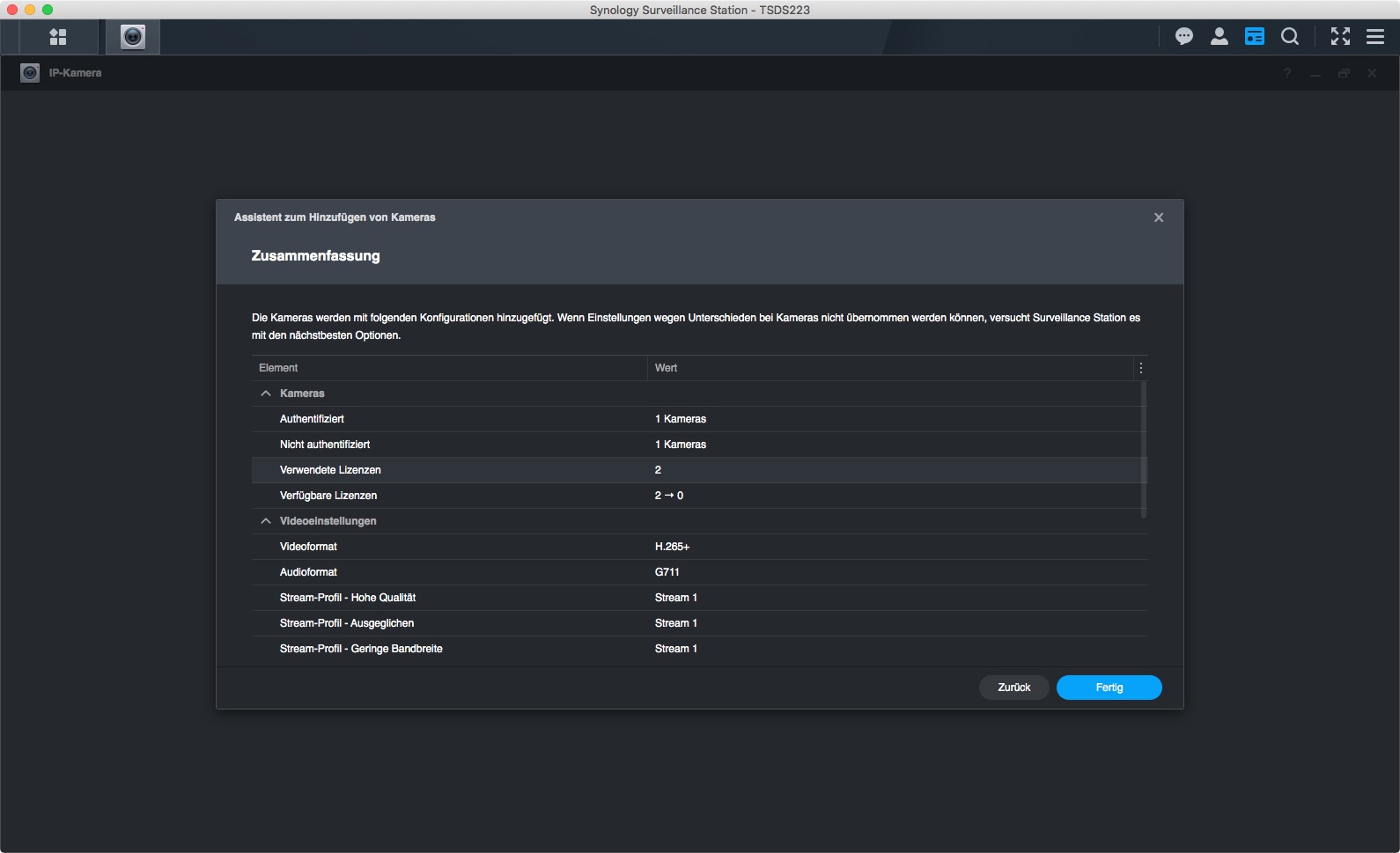
Task: Collapse the Kameras section
Action: click(x=266, y=393)
